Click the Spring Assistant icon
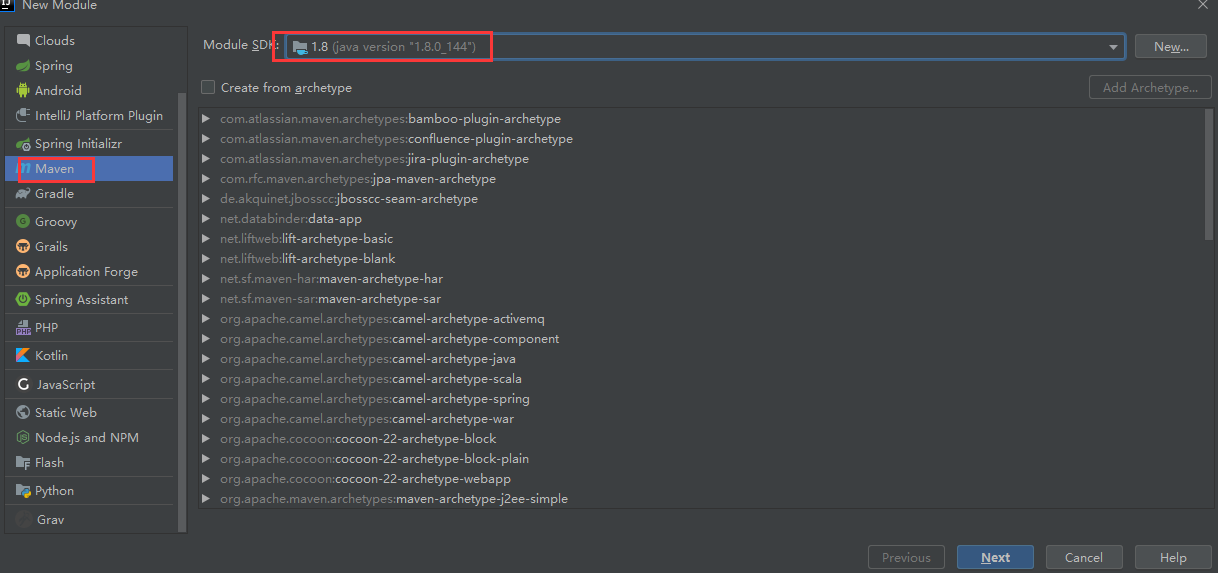This screenshot has height=573, width=1218. [24, 300]
